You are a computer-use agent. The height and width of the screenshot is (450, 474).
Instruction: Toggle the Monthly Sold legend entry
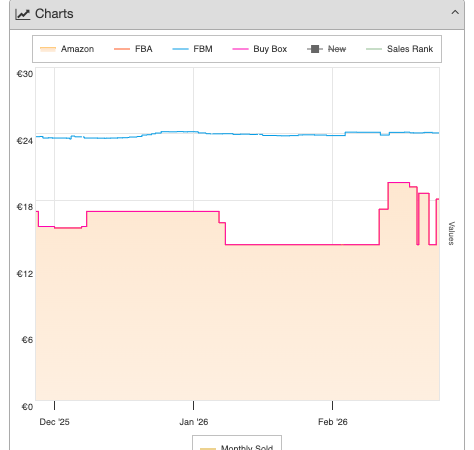pyautogui.click(x=237, y=447)
